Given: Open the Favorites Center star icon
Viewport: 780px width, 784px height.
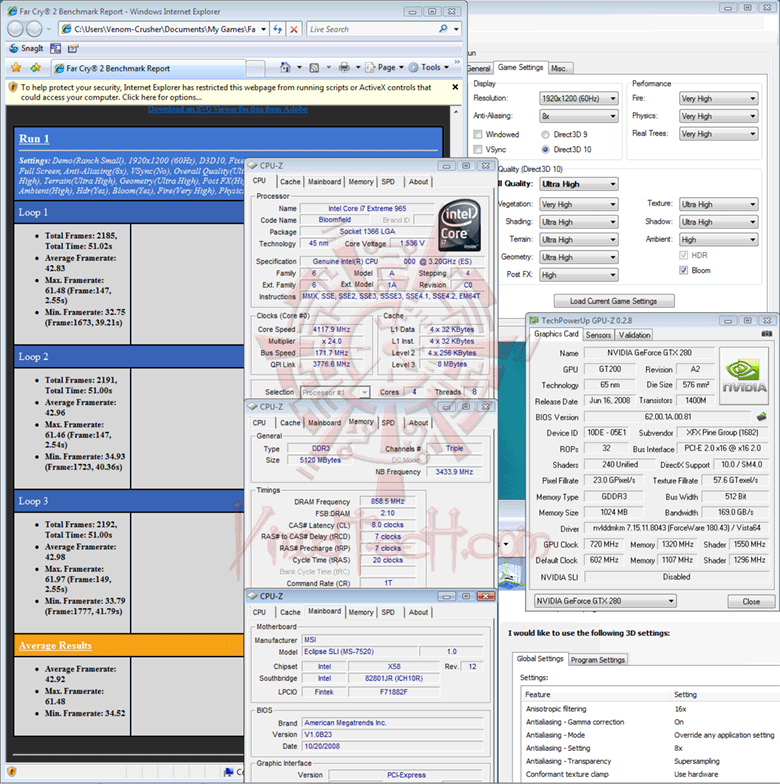Looking at the screenshot, I should [16, 68].
